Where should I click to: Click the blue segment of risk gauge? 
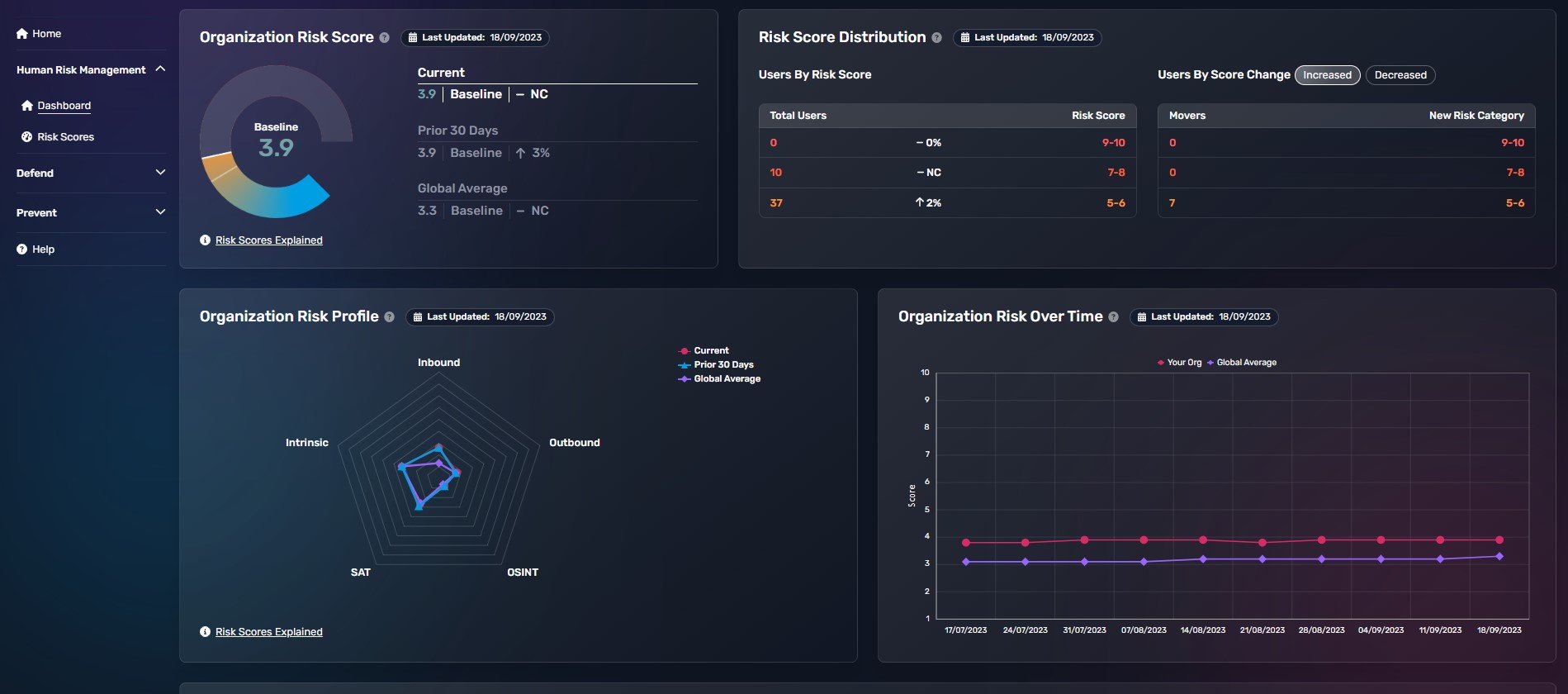point(289,201)
